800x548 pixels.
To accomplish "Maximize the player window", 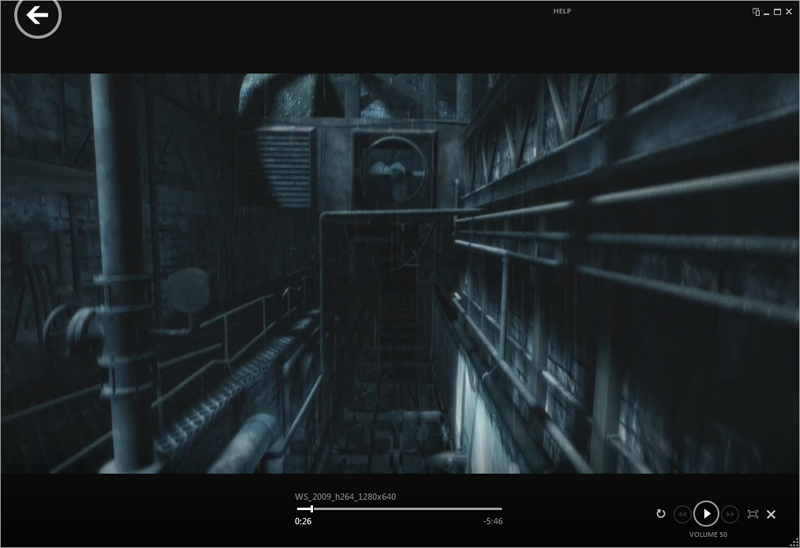I will [x=777, y=12].
